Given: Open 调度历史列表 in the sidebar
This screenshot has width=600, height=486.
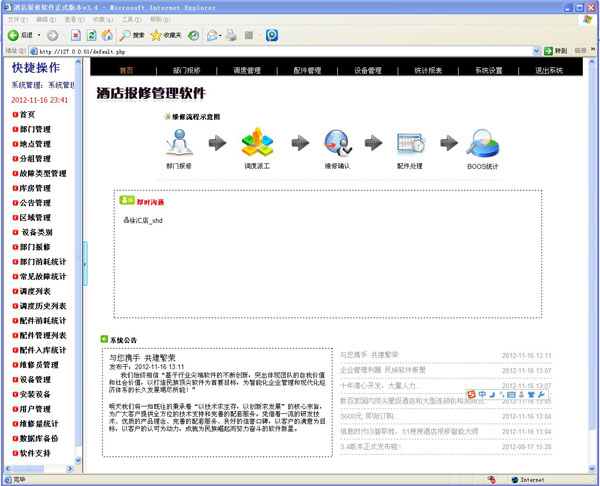Looking at the screenshot, I should tap(43, 306).
